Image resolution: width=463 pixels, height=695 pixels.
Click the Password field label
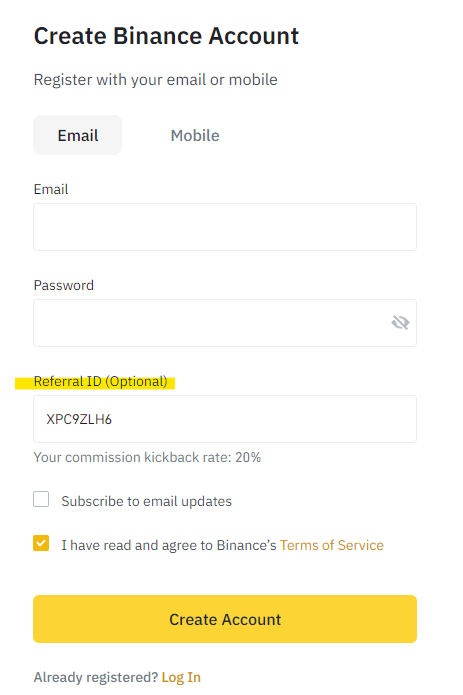(64, 285)
